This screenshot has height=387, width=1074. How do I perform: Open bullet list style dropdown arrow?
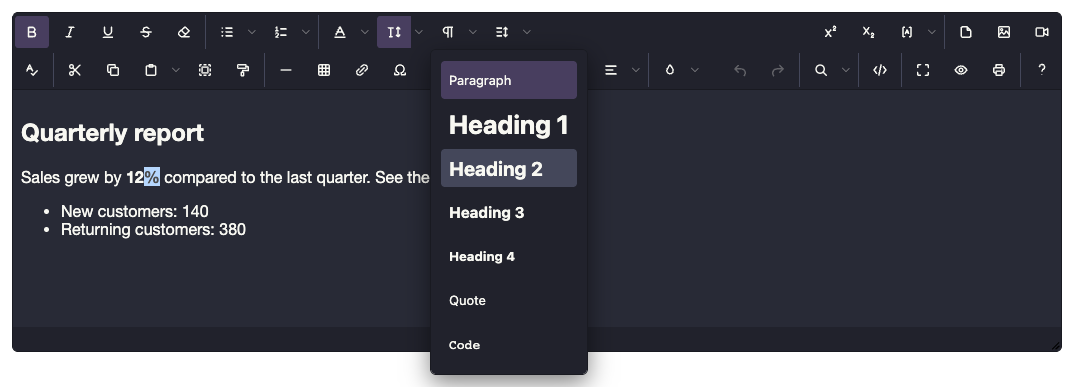coord(251,32)
